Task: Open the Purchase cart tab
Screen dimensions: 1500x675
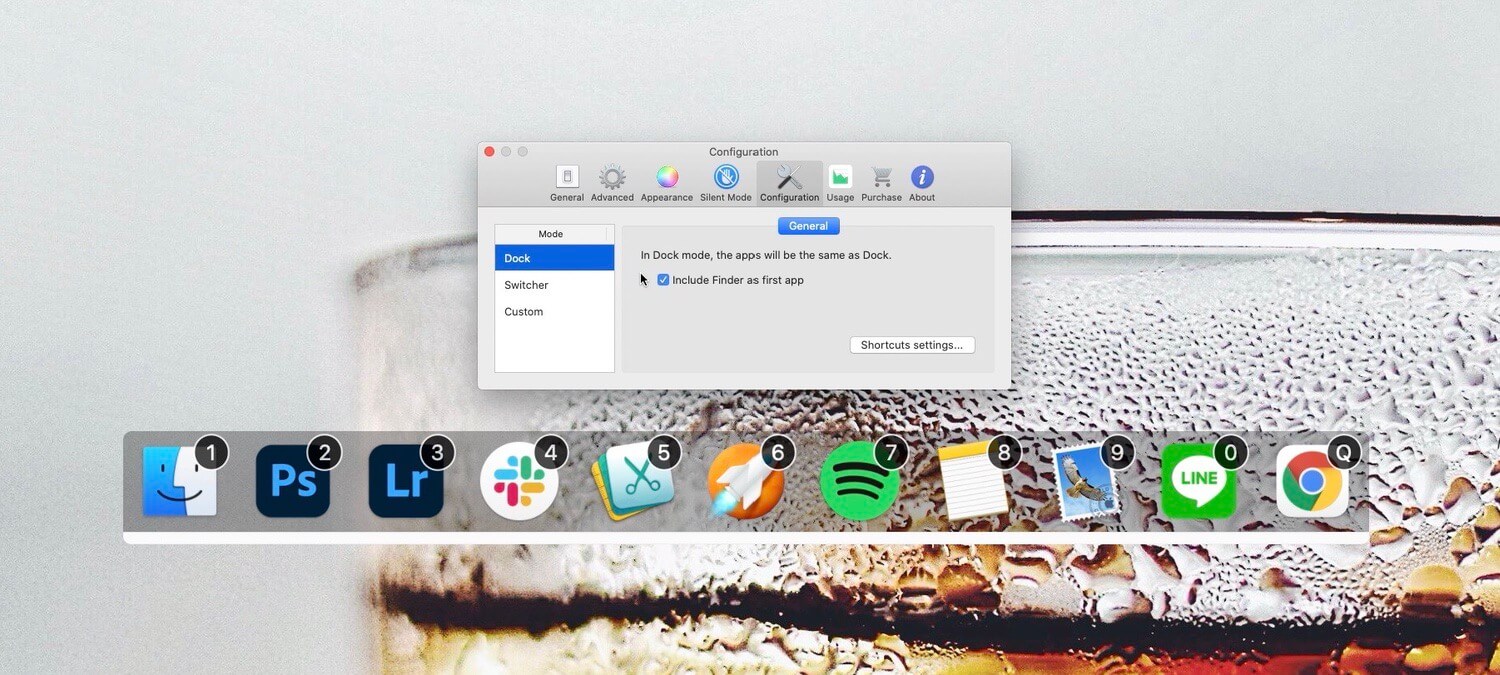Action: pos(881,184)
